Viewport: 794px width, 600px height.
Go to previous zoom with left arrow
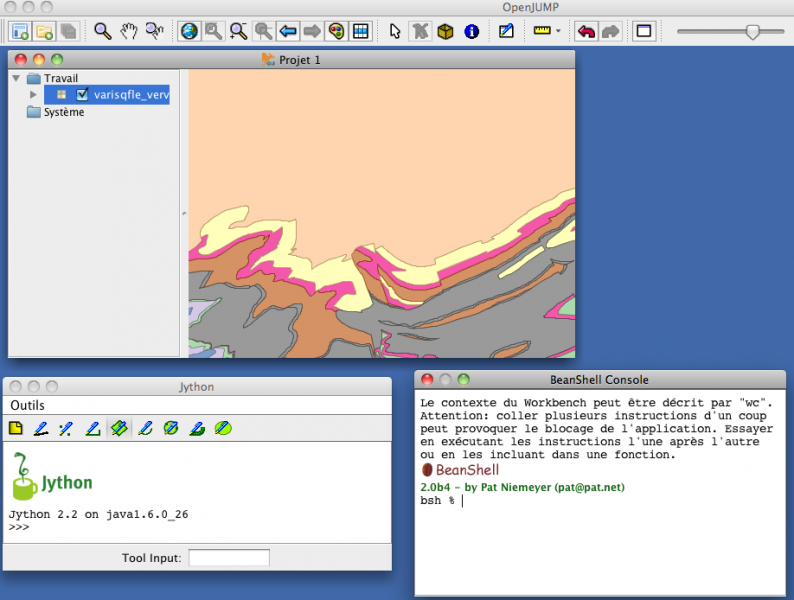point(289,31)
